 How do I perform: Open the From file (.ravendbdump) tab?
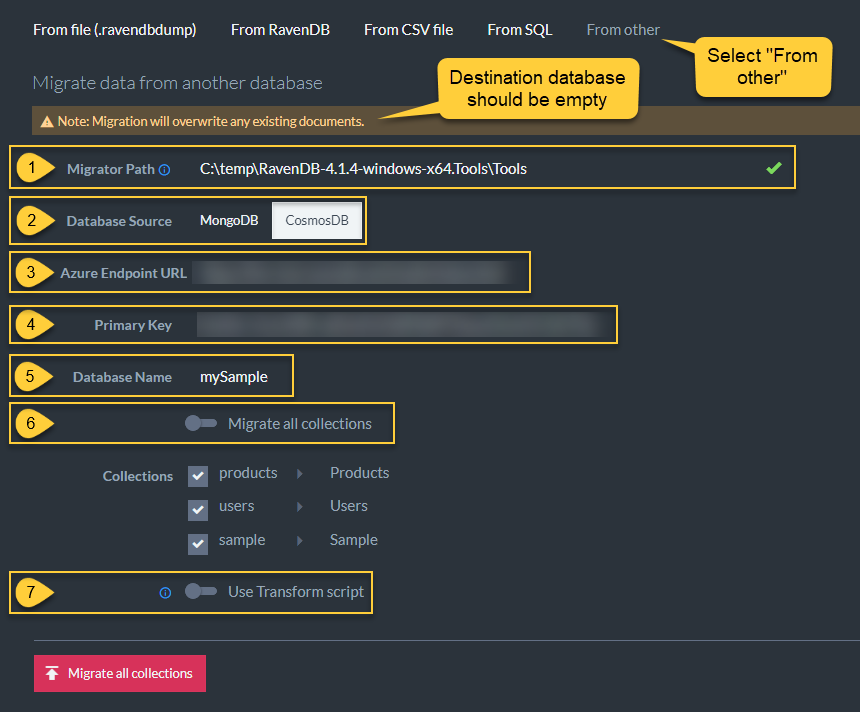[115, 30]
